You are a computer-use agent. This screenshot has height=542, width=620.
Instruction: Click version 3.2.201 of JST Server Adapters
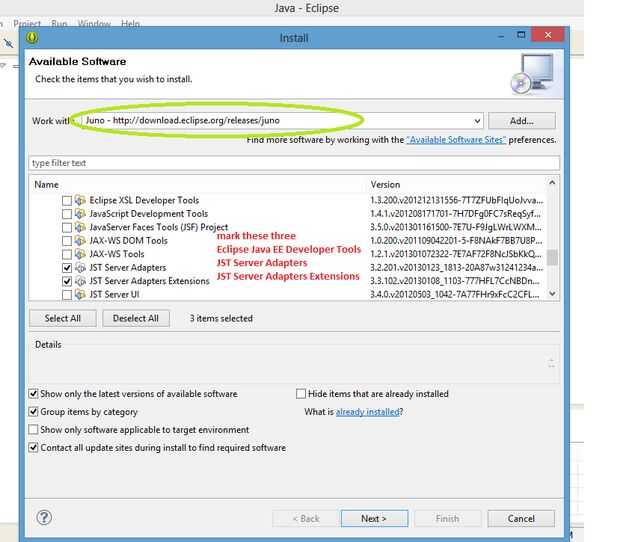(456, 268)
